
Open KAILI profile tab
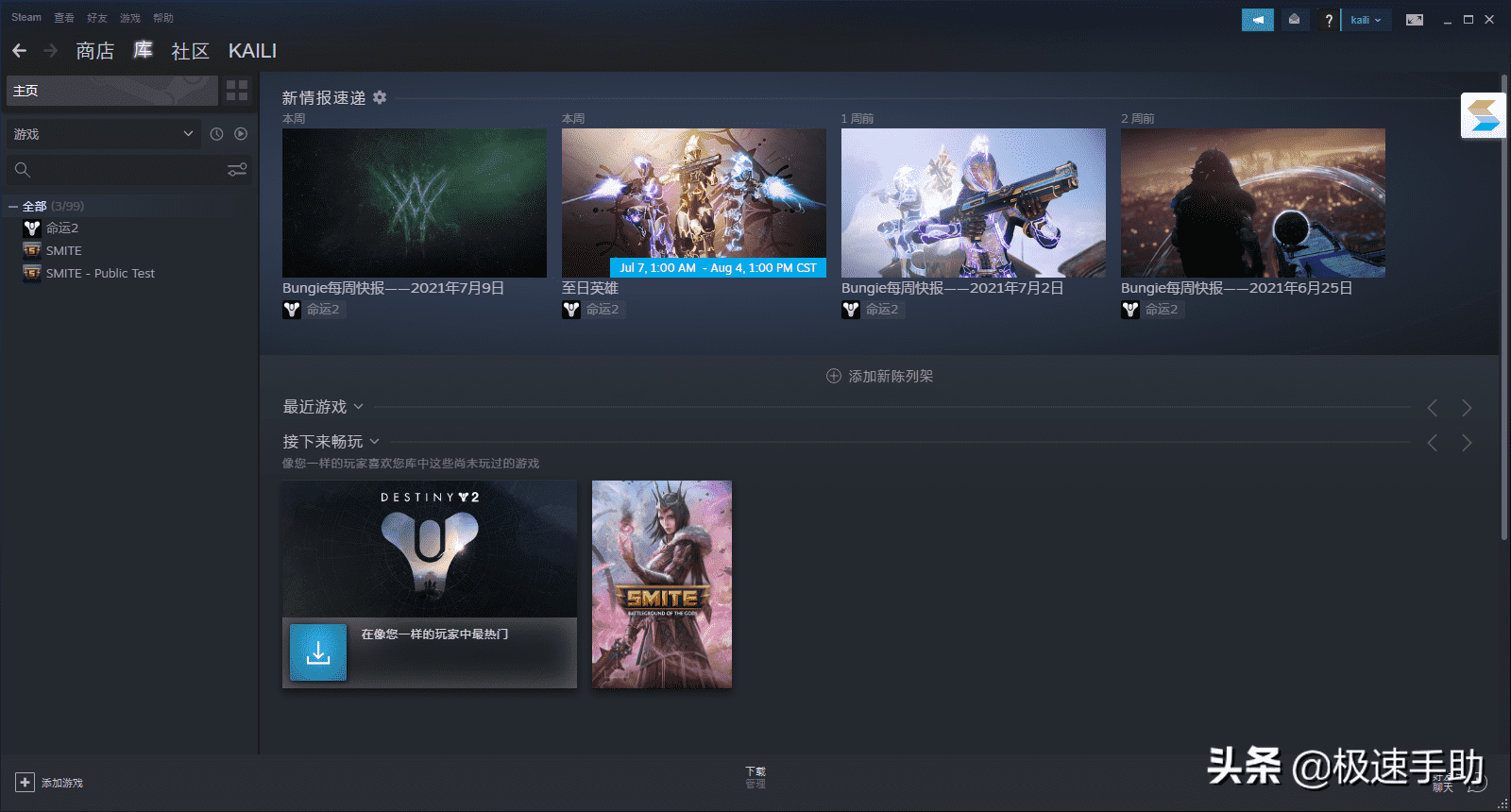pos(252,51)
